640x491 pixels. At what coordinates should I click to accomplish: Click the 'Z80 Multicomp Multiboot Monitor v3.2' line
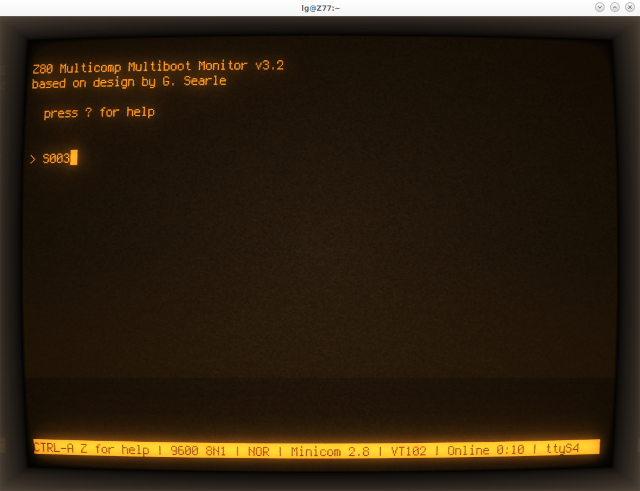[x=158, y=67]
